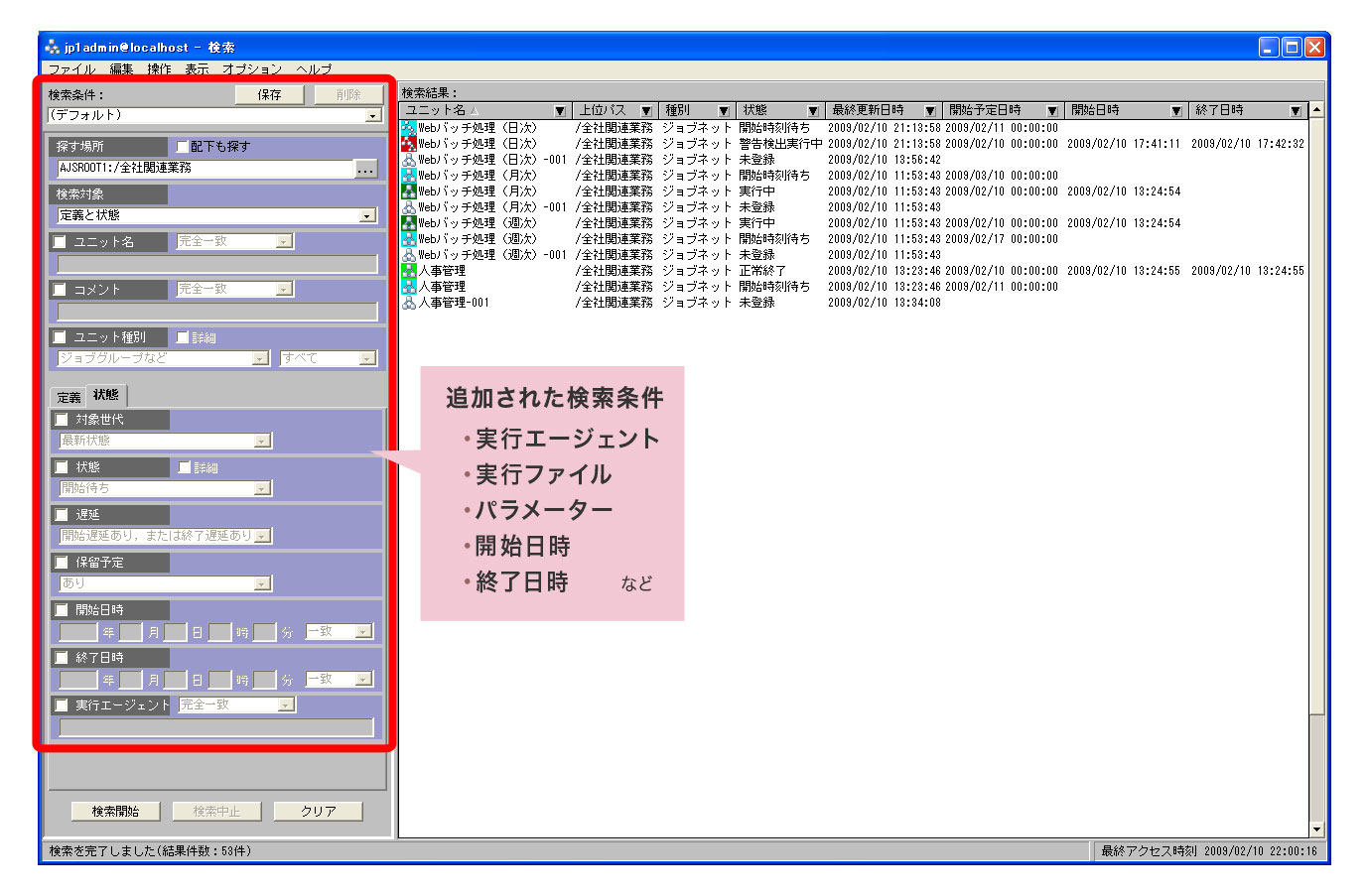Check the 実行エージェント condition checkbox
1368x896 pixels.
click(62, 705)
